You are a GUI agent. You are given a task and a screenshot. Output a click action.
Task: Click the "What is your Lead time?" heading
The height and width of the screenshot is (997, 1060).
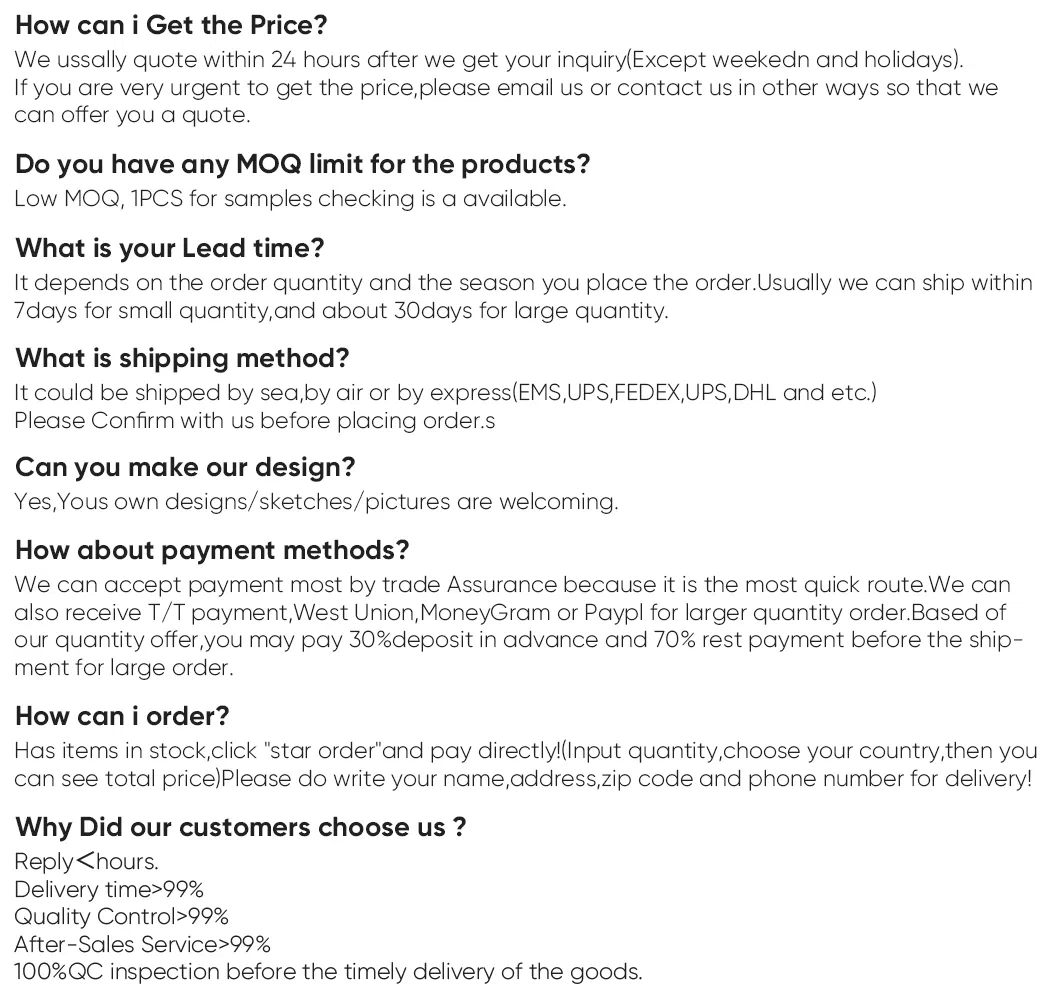(x=170, y=248)
